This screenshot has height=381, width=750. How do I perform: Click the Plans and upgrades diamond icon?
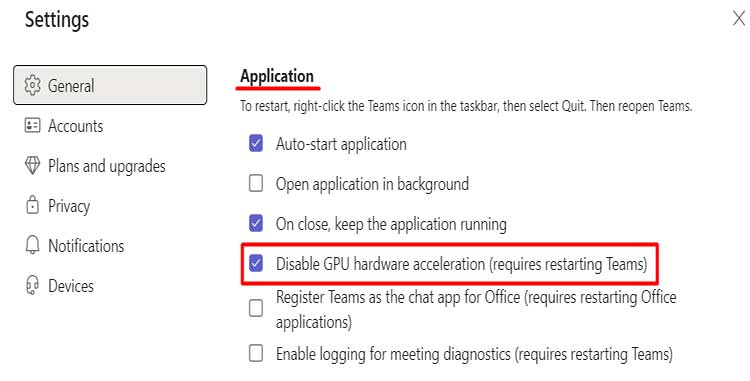(x=32, y=166)
